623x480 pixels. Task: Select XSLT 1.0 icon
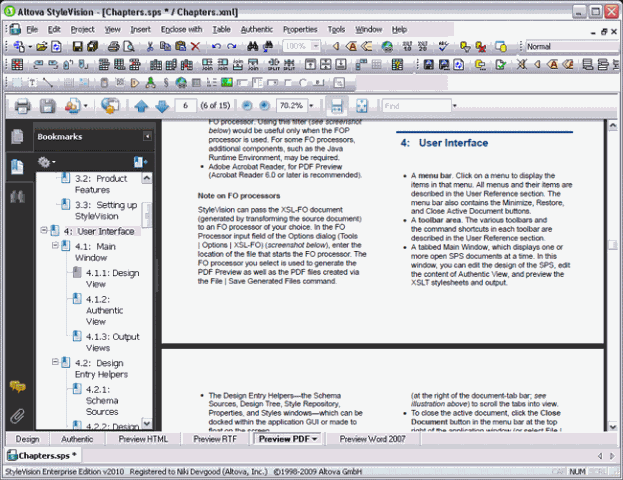(x=407, y=46)
